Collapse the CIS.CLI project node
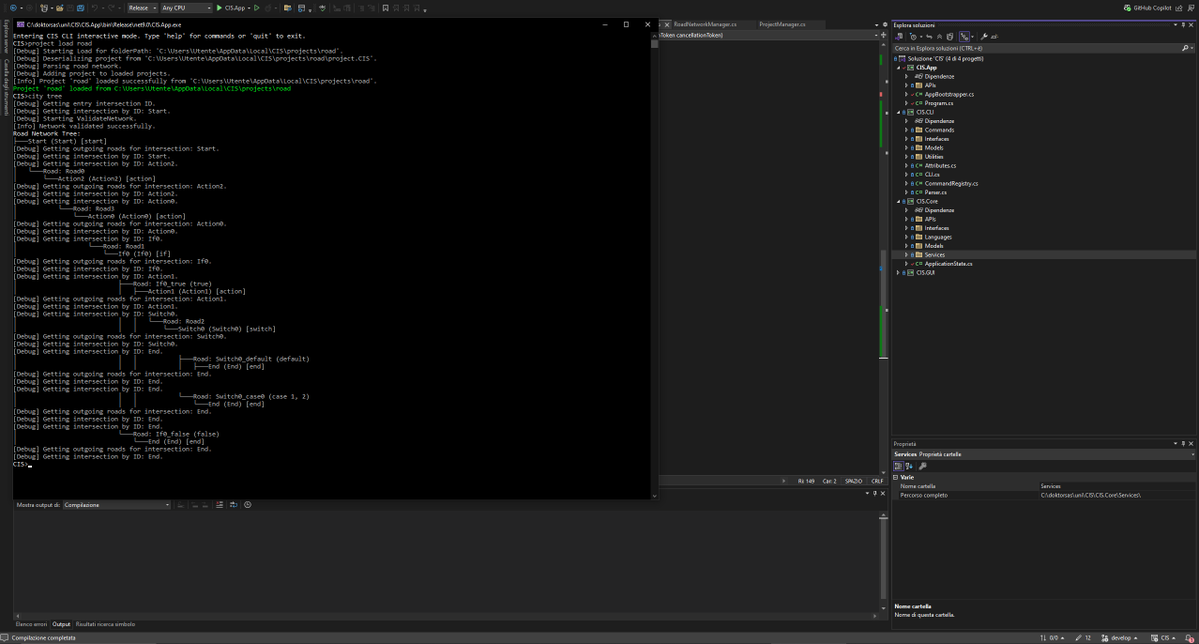Viewport: 1199px width, 644px height. (898, 112)
